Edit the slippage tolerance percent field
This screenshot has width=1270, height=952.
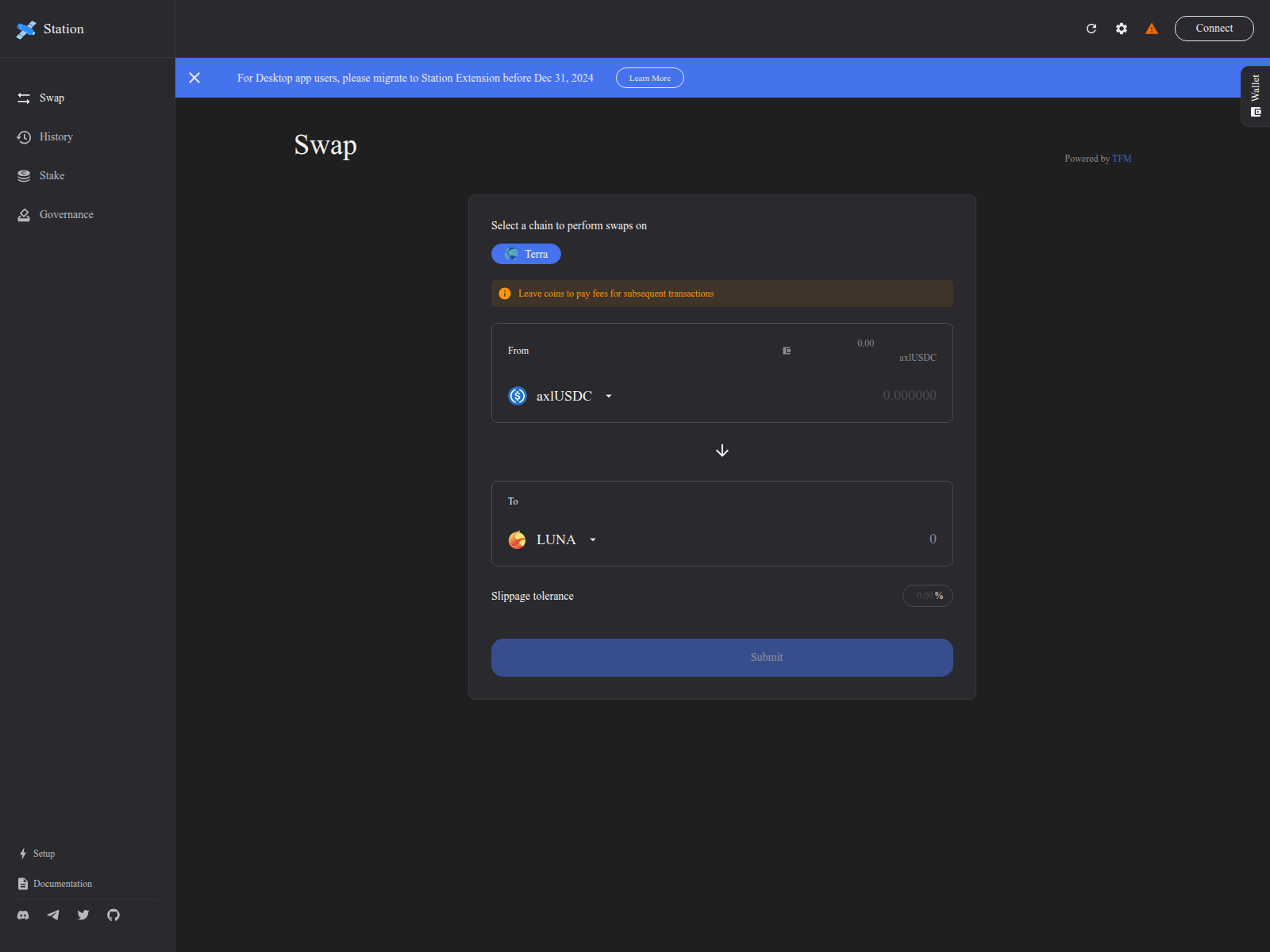927,596
